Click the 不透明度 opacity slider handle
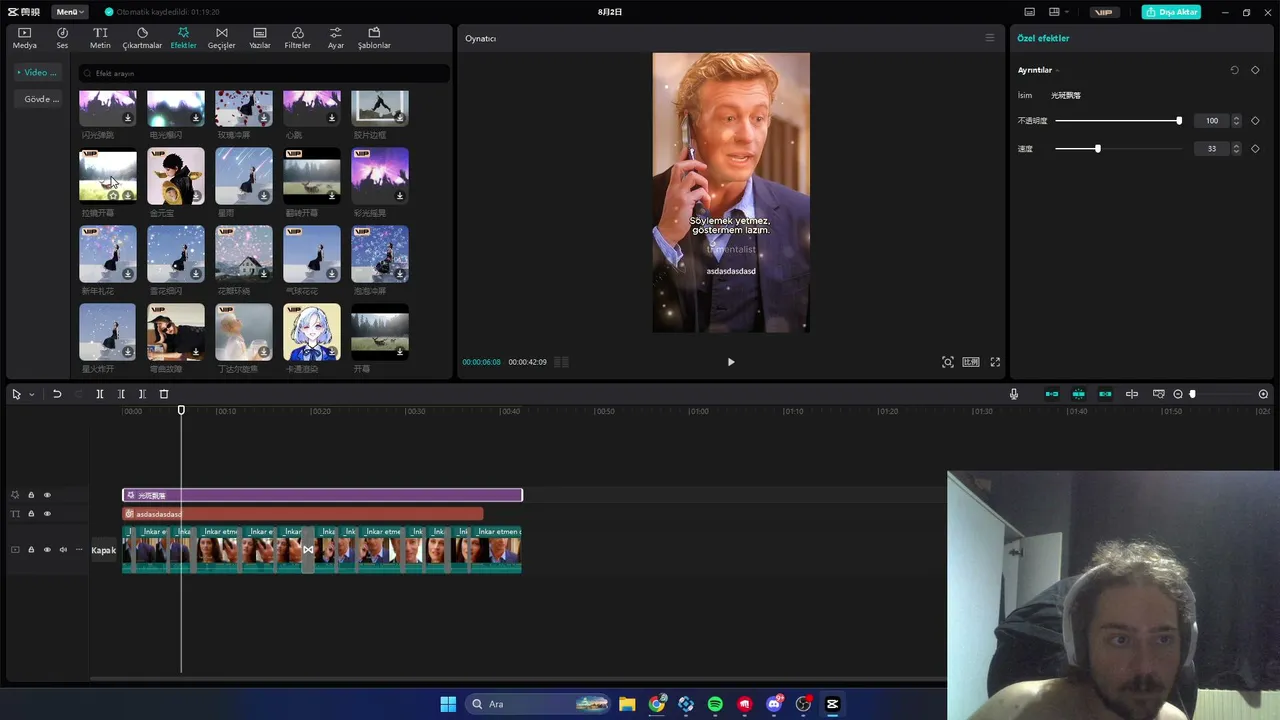This screenshot has width=1280, height=720. point(1179,121)
